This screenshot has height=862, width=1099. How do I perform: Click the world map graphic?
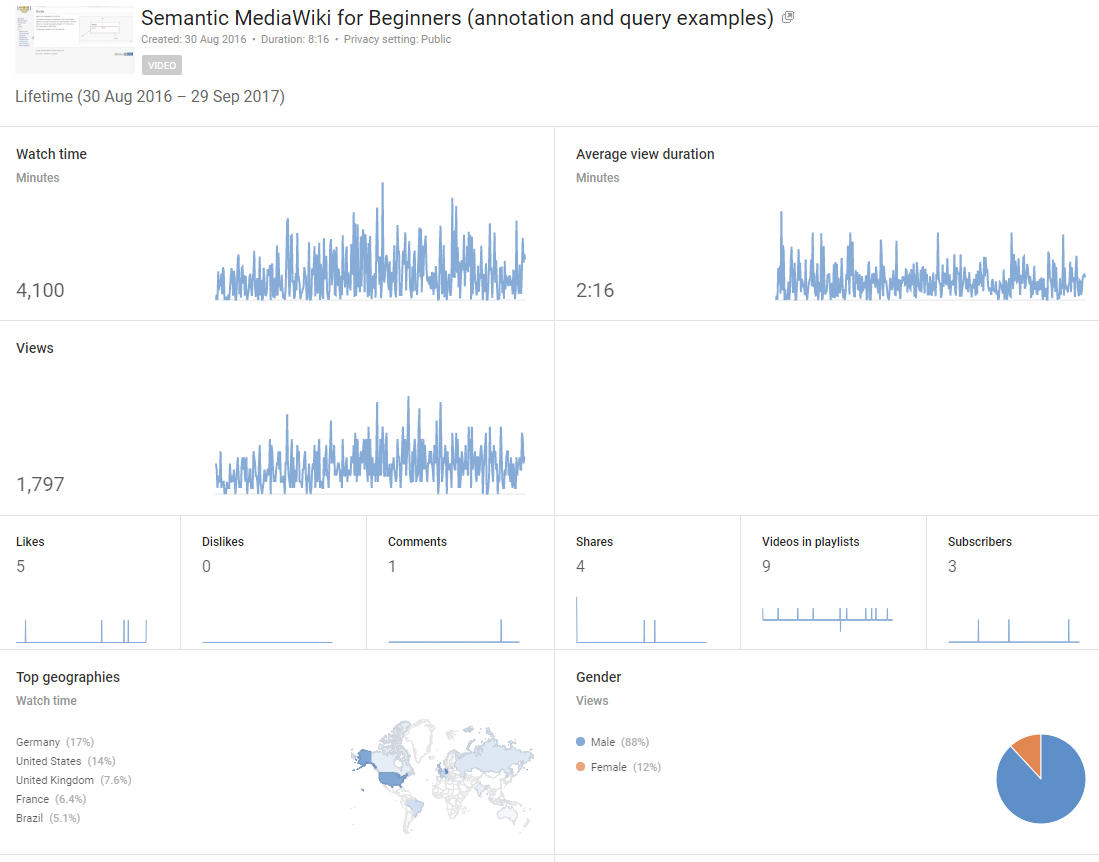coord(442,777)
